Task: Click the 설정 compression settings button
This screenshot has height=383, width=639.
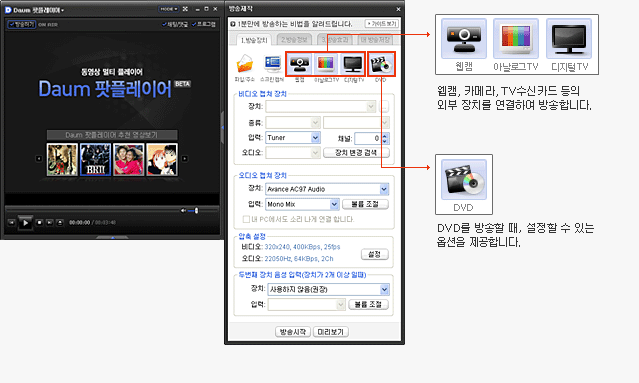Action: [375, 254]
